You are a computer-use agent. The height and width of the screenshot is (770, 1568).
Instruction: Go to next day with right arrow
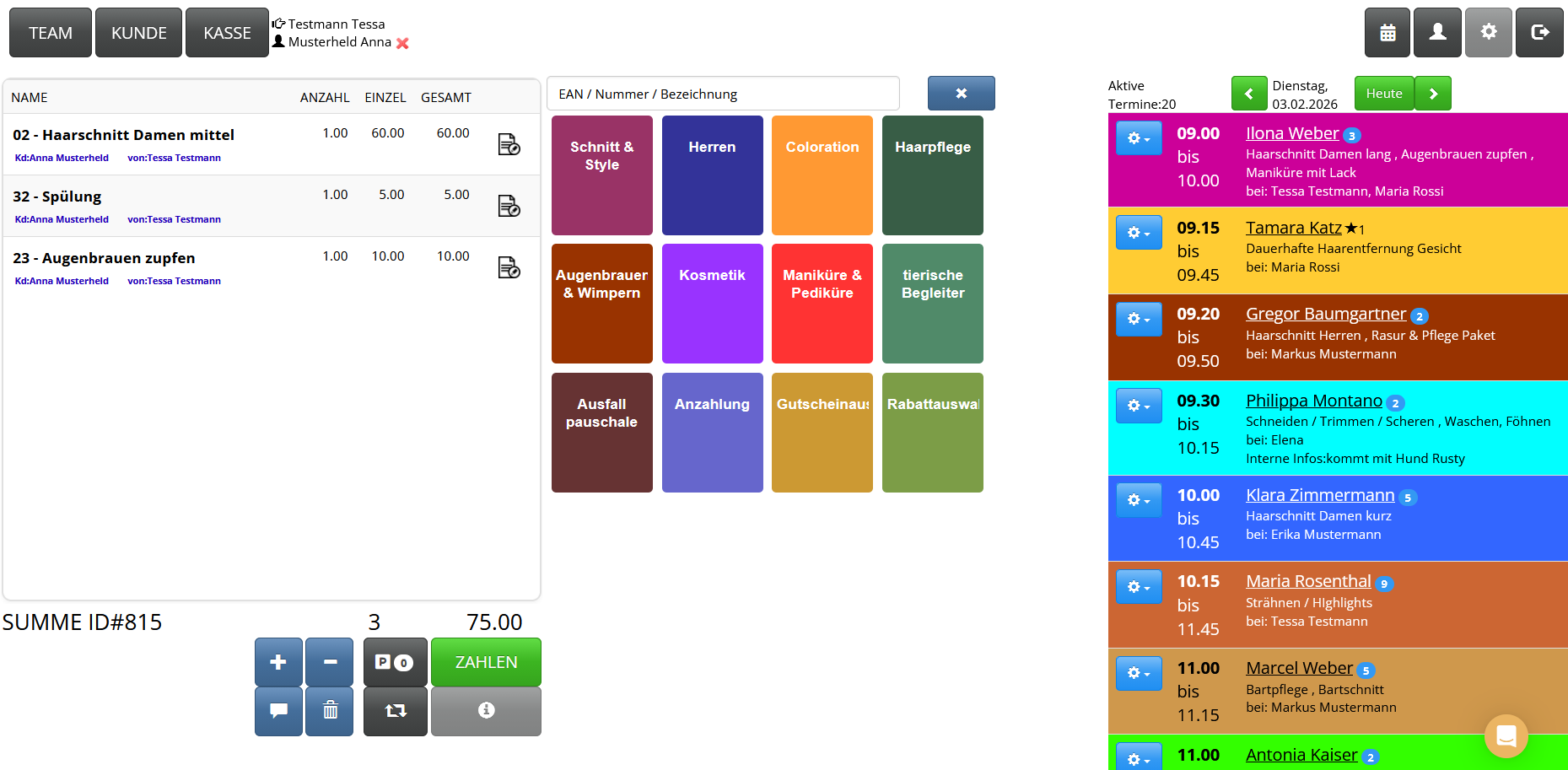[x=1432, y=94]
